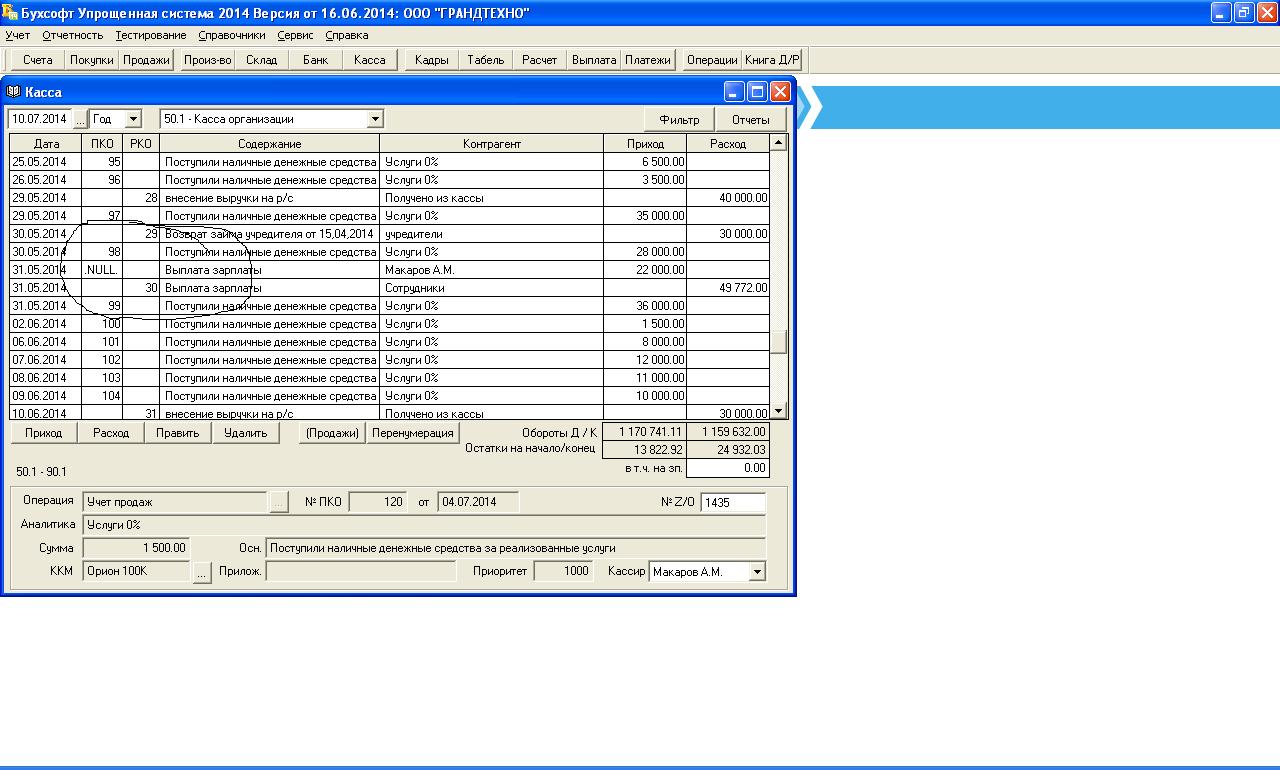
Task: Expand the 50.1 - Касса организации account dropdown
Action: pos(375,119)
